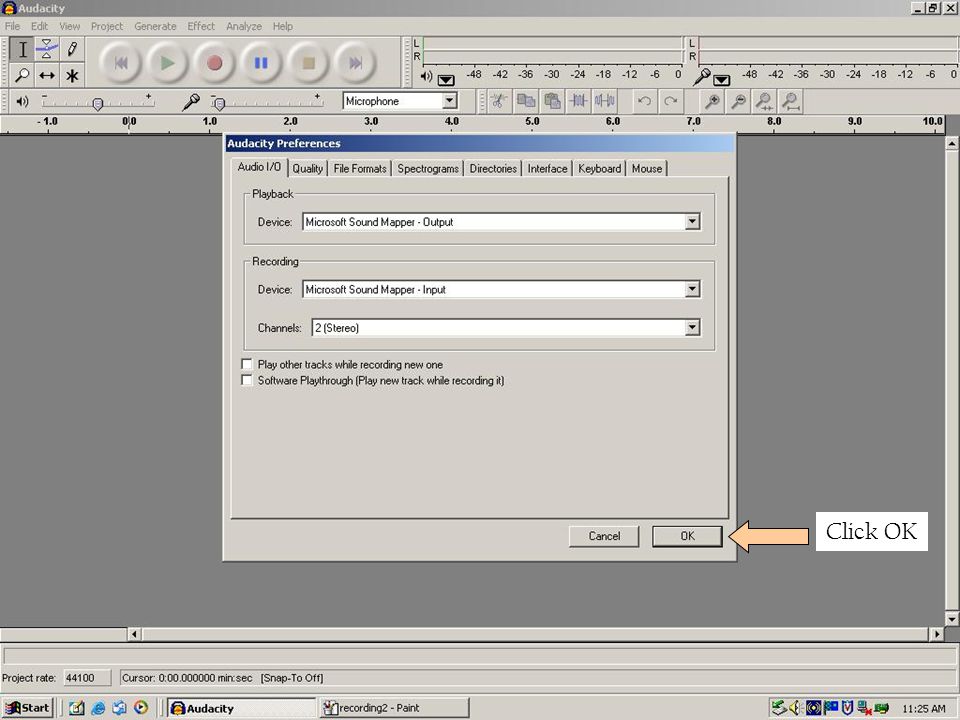Click Skip to Start button
960x720 pixels.
[x=120, y=63]
